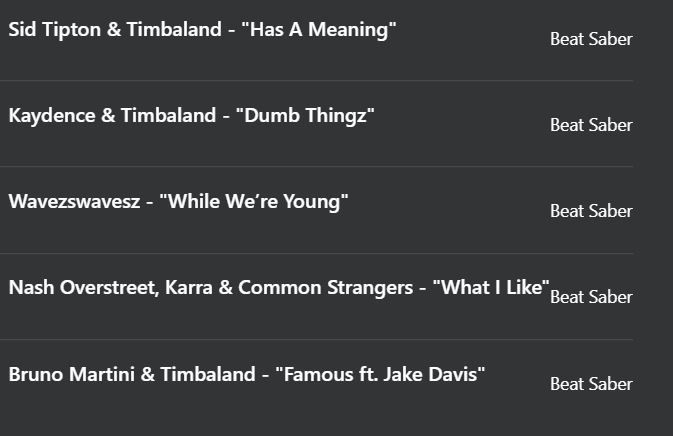Screen dimensions: 673x436
Task: Select the "Famous ft. Jake Davis" song title
Action: coord(380,374)
